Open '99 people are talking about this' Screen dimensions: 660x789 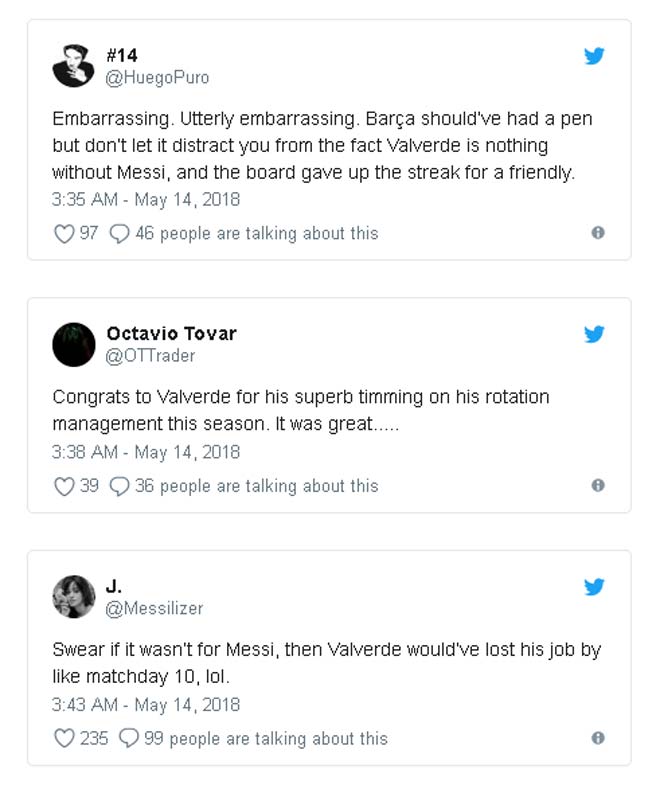[265, 739]
